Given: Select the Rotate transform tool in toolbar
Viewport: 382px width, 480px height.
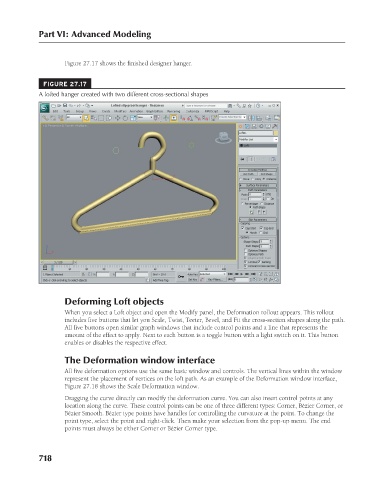Looking at the screenshot, I should [125, 118].
